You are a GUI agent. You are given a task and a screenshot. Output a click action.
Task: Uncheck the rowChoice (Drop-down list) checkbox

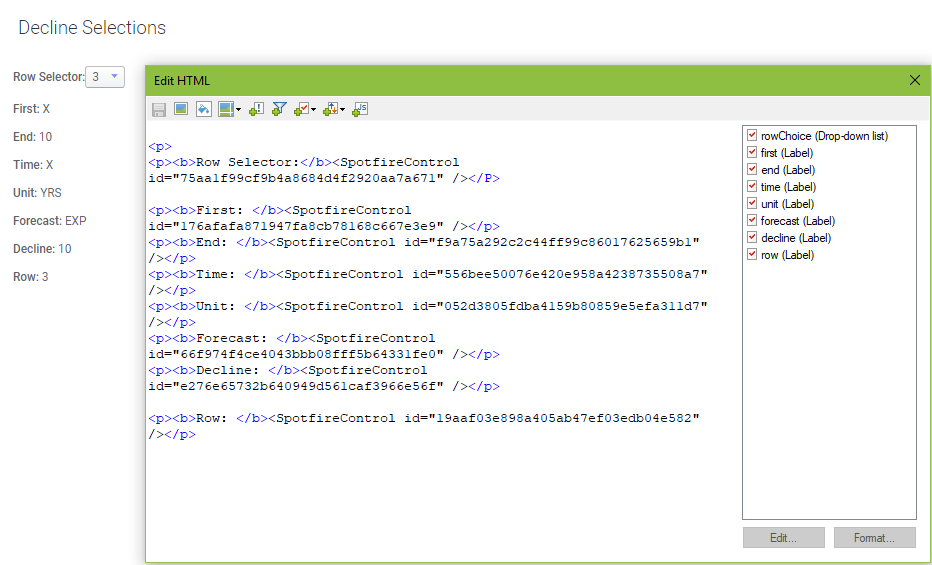click(752, 135)
